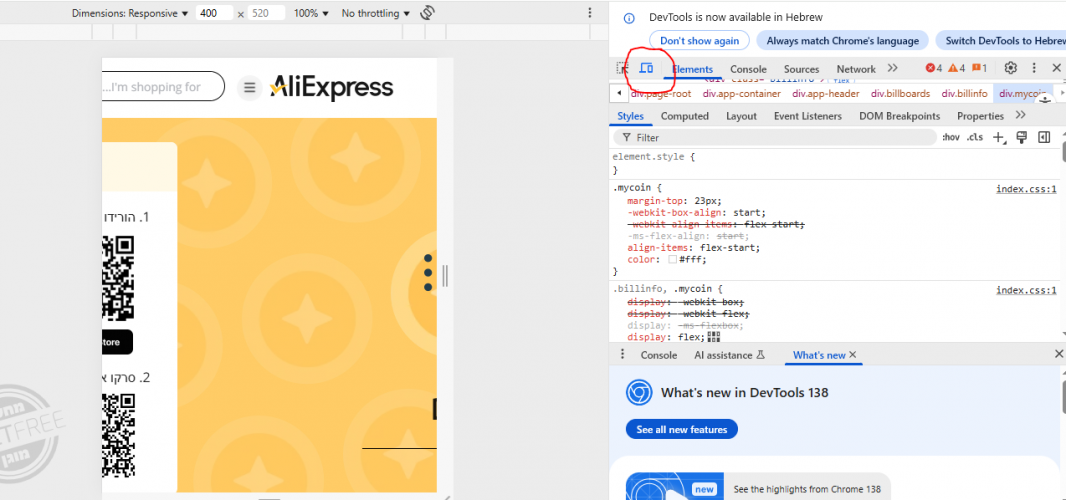Image resolution: width=1066 pixels, height=500 pixels.
Task: Toggle the .hov element state panel
Action: [950, 137]
